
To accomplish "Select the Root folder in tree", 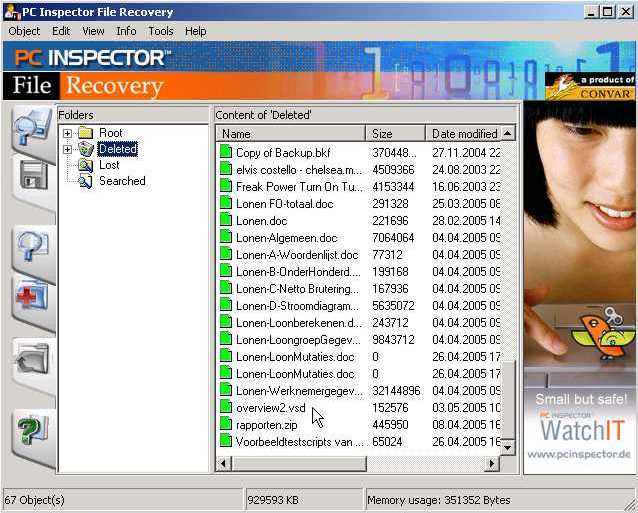I will tap(111, 133).
